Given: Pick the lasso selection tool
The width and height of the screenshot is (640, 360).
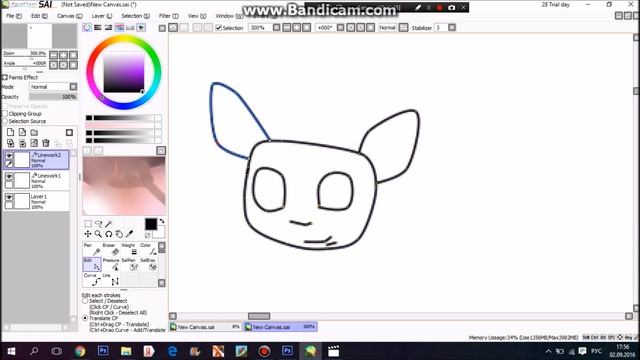Looking at the screenshot, I should coord(98,224).
